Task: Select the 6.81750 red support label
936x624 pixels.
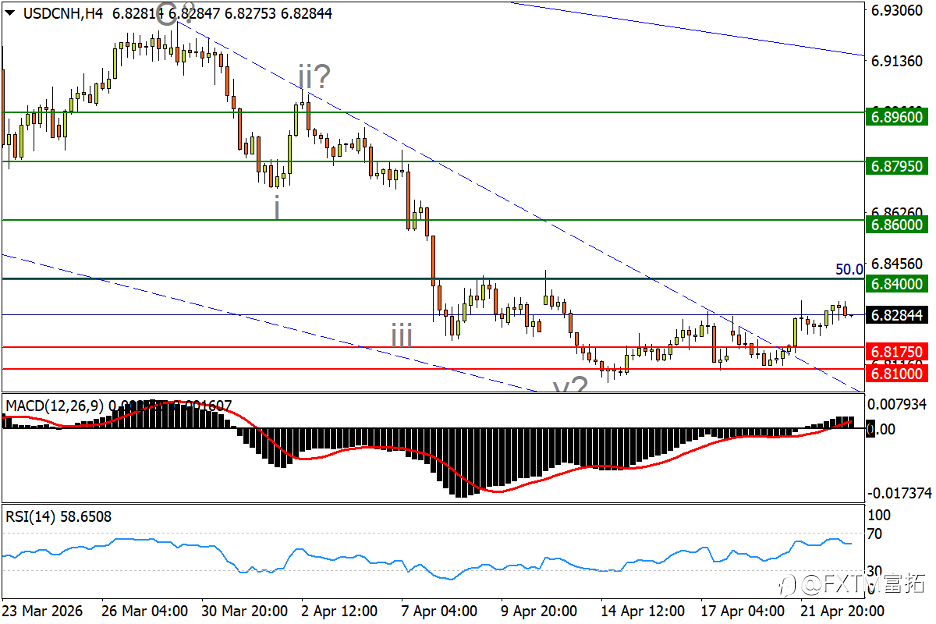Action: [897, 351]
